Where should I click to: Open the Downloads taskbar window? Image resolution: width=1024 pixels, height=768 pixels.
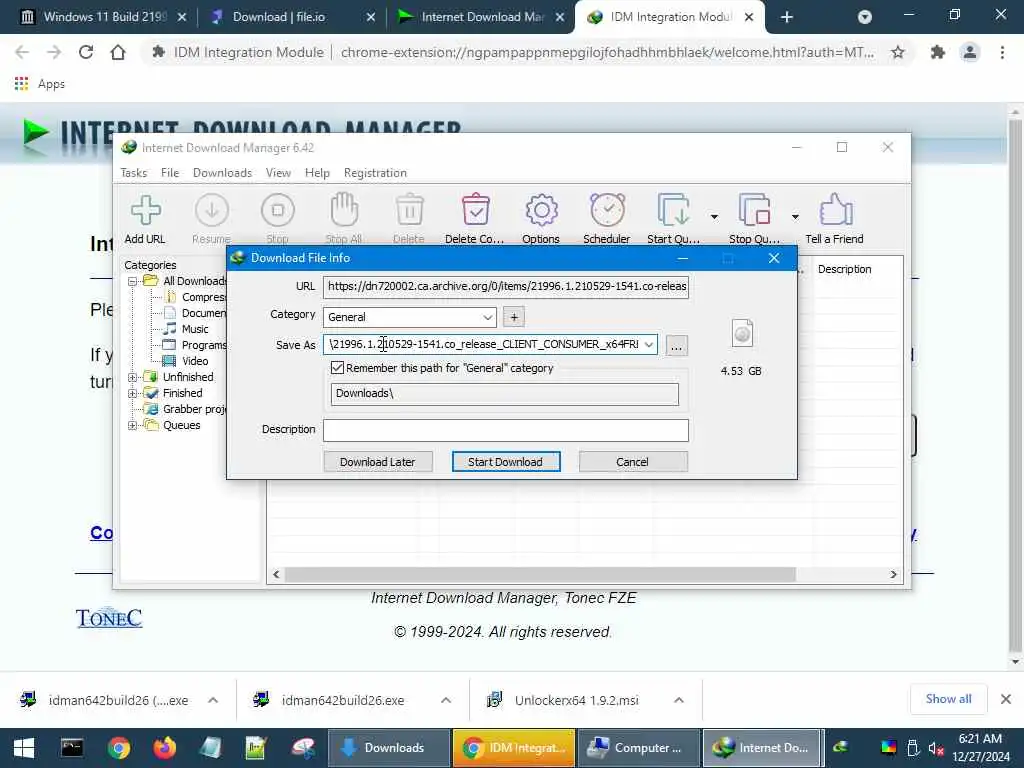pyautogui.click(x=388, y=748)
